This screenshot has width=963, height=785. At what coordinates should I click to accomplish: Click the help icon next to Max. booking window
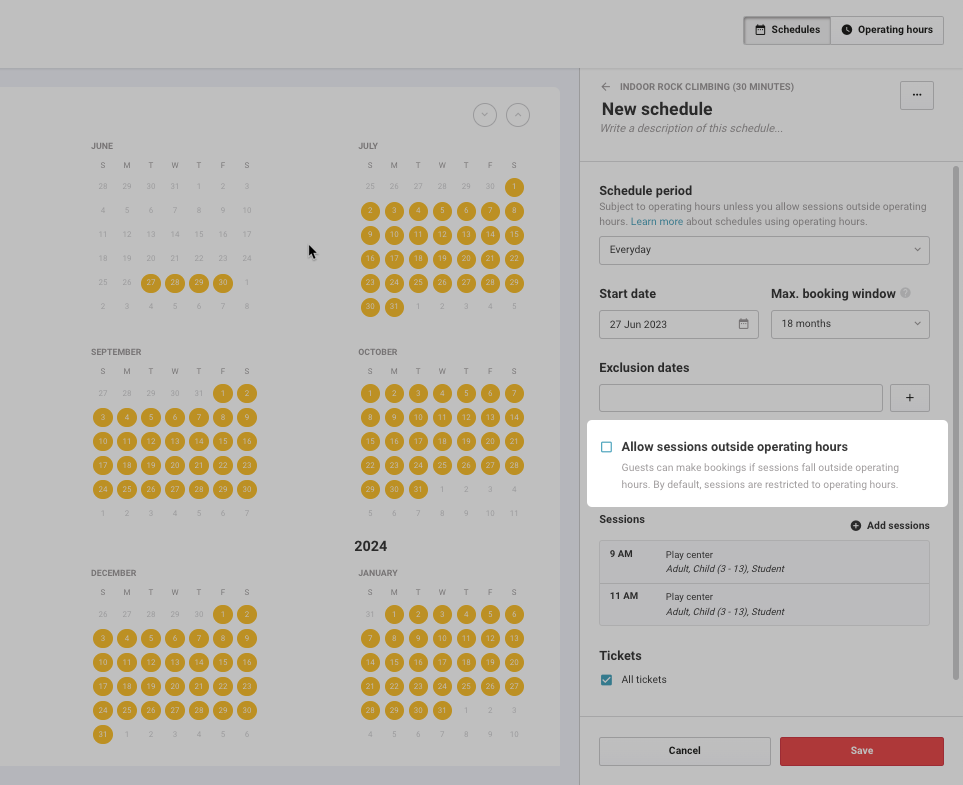tap(905, 293)
